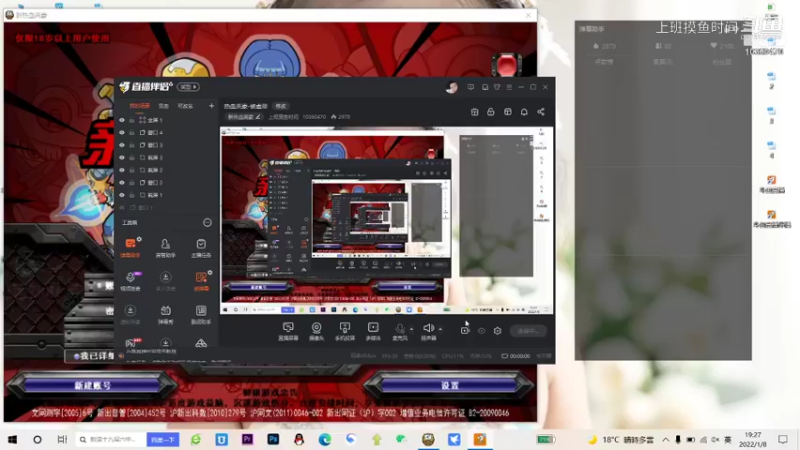800x450 pixels.
Task: Hide the 截屏 3 source with eye icon
Action: (x=122, y=158)
